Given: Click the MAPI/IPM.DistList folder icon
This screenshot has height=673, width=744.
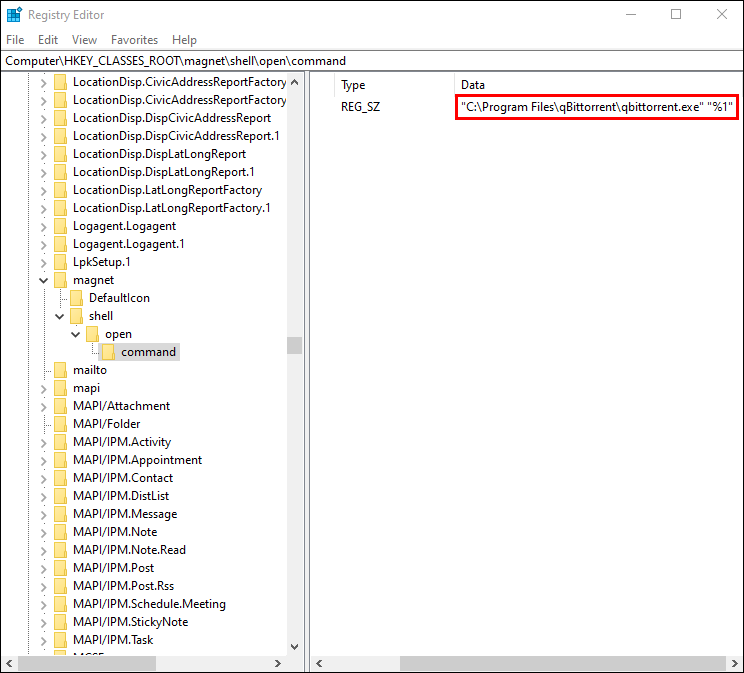Looking at the screenshot, I should (x=60, y=496).
